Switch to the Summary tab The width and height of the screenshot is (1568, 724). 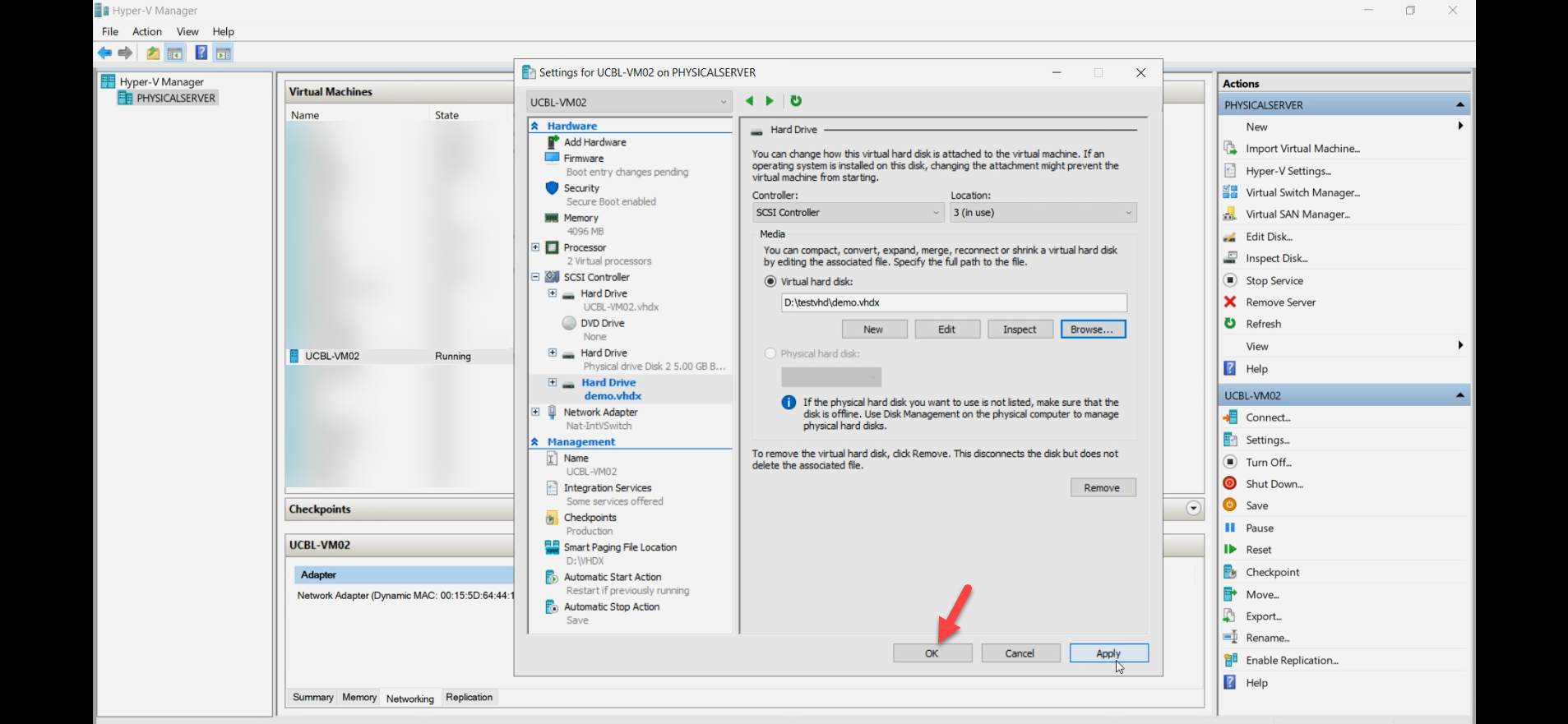click(313, 697)
